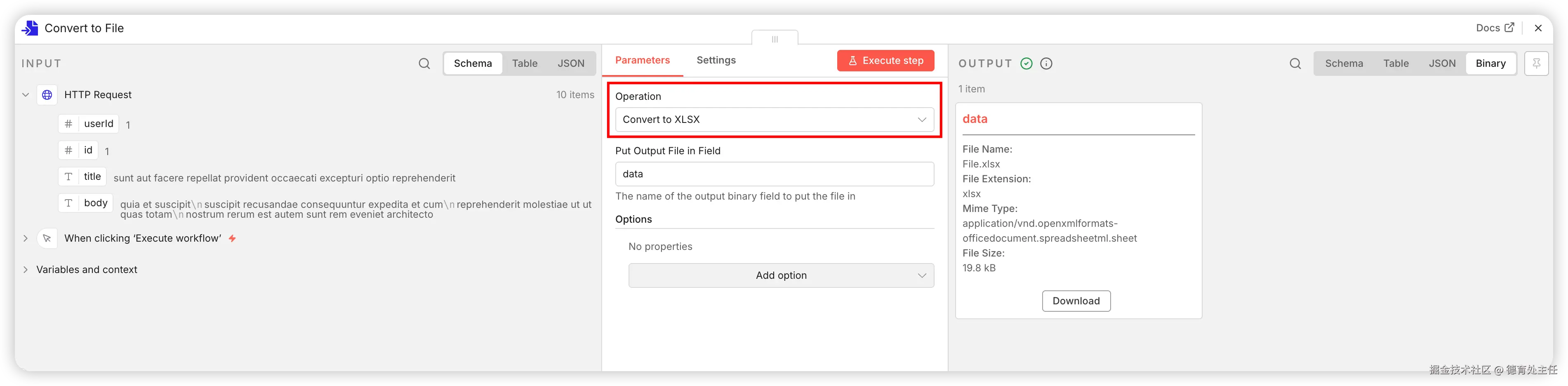Switch output view to Schema
This screenshot has height=386, width=1568.
click(1343, 64)
